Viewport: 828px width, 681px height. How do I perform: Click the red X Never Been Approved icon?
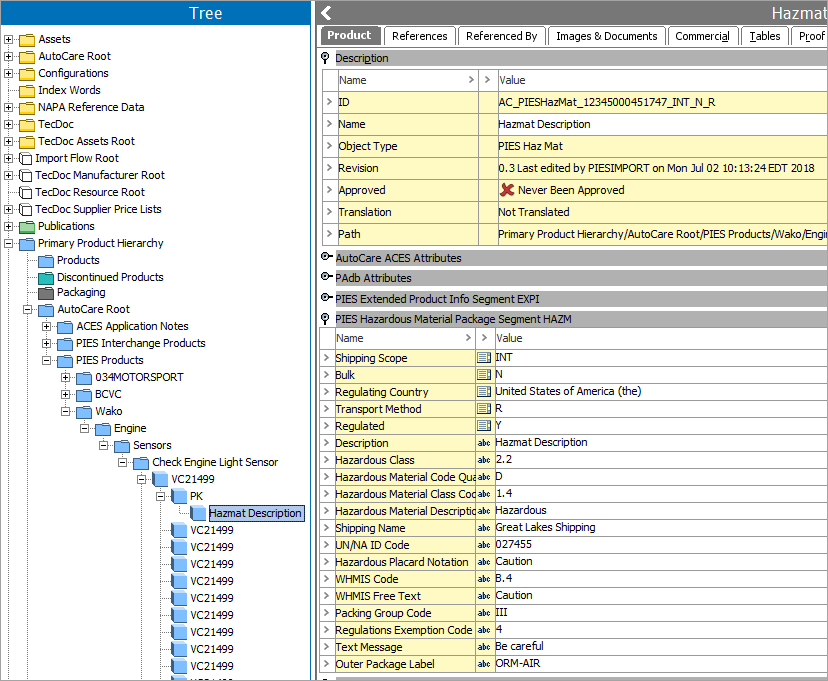(x=507, y=190)
